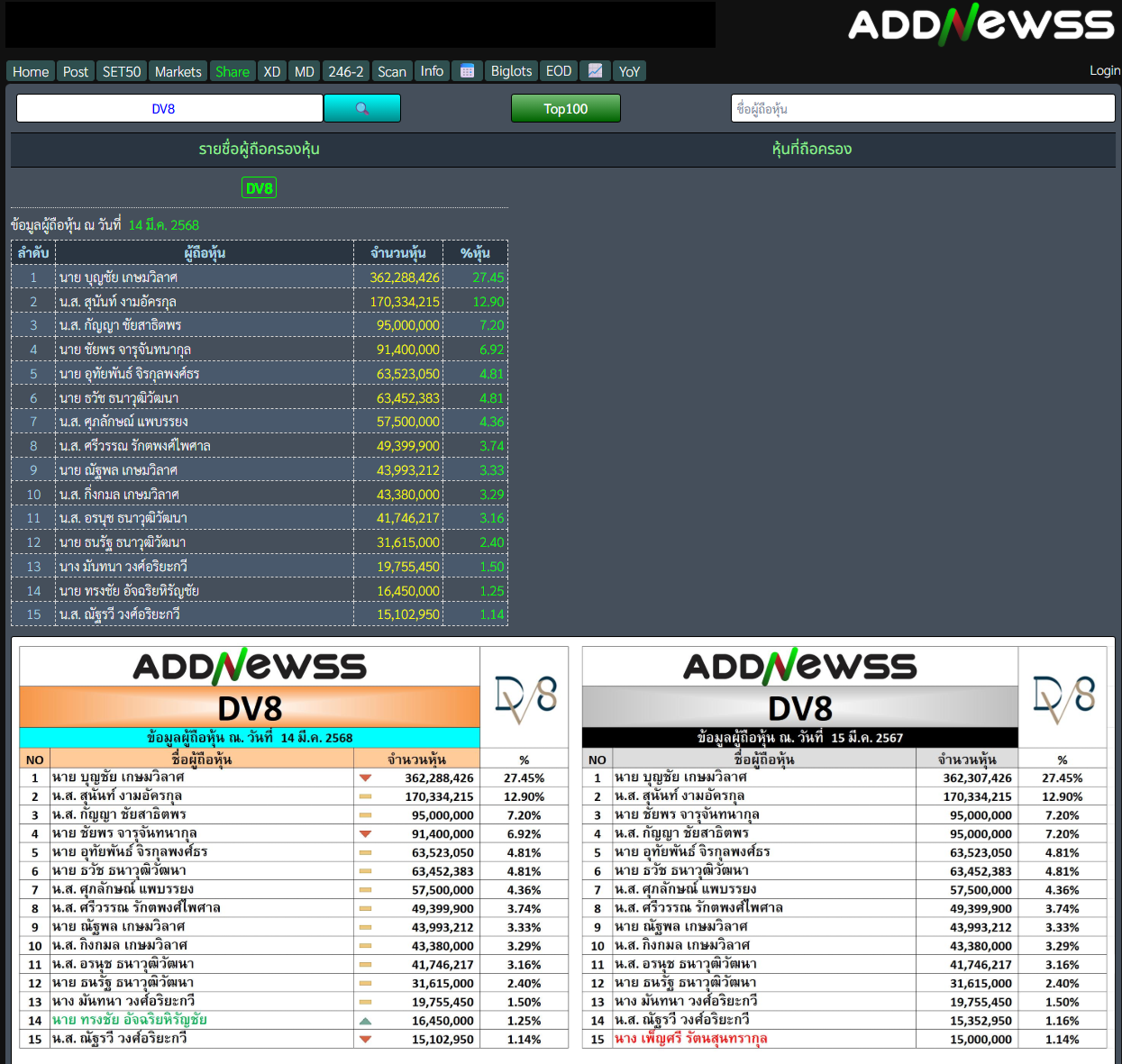Click share count 49,399,900 in the dark table
Viewport: 1122px width, 1064px height.
[x=408, y=446]
